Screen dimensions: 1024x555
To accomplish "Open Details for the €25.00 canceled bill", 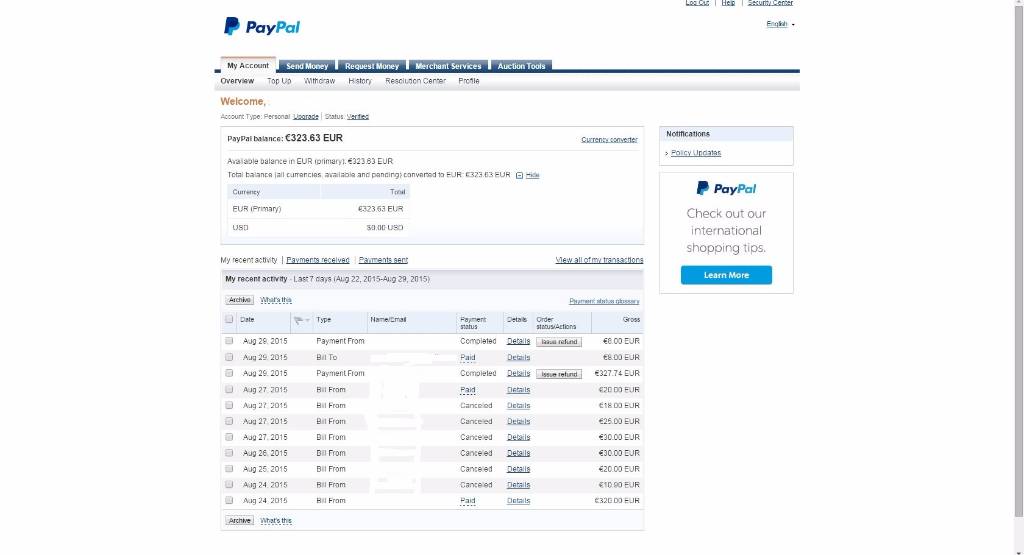I will coord(519,422).
